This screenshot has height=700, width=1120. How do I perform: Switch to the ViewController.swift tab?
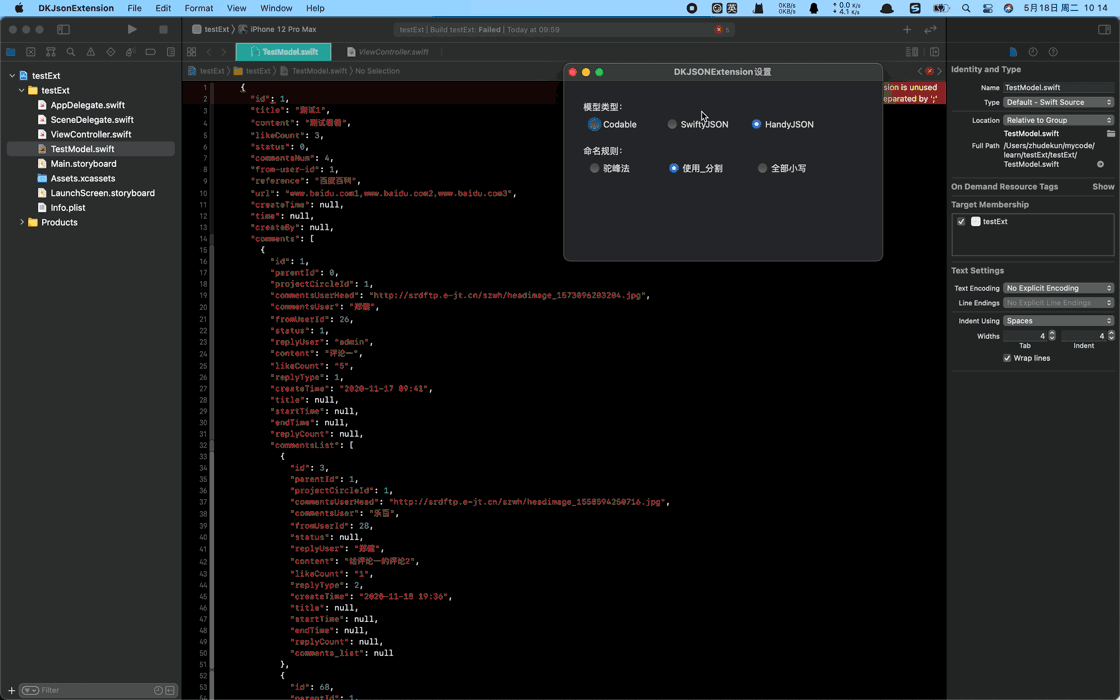[388, 51]
